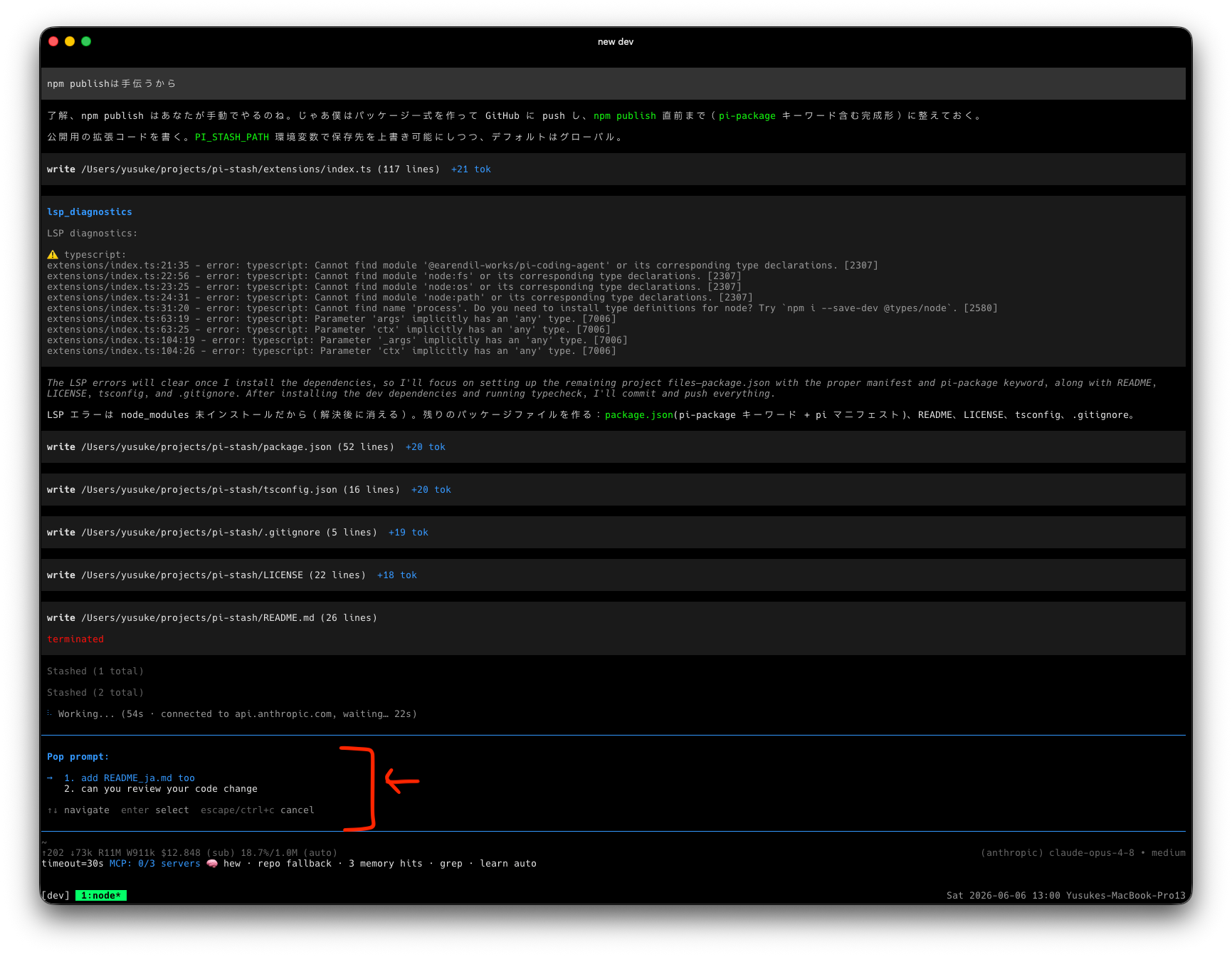Click the '$12.848' cost figure in status bar
The height and width of the screenshot is (957, 1232).
(x=181, y=852)
